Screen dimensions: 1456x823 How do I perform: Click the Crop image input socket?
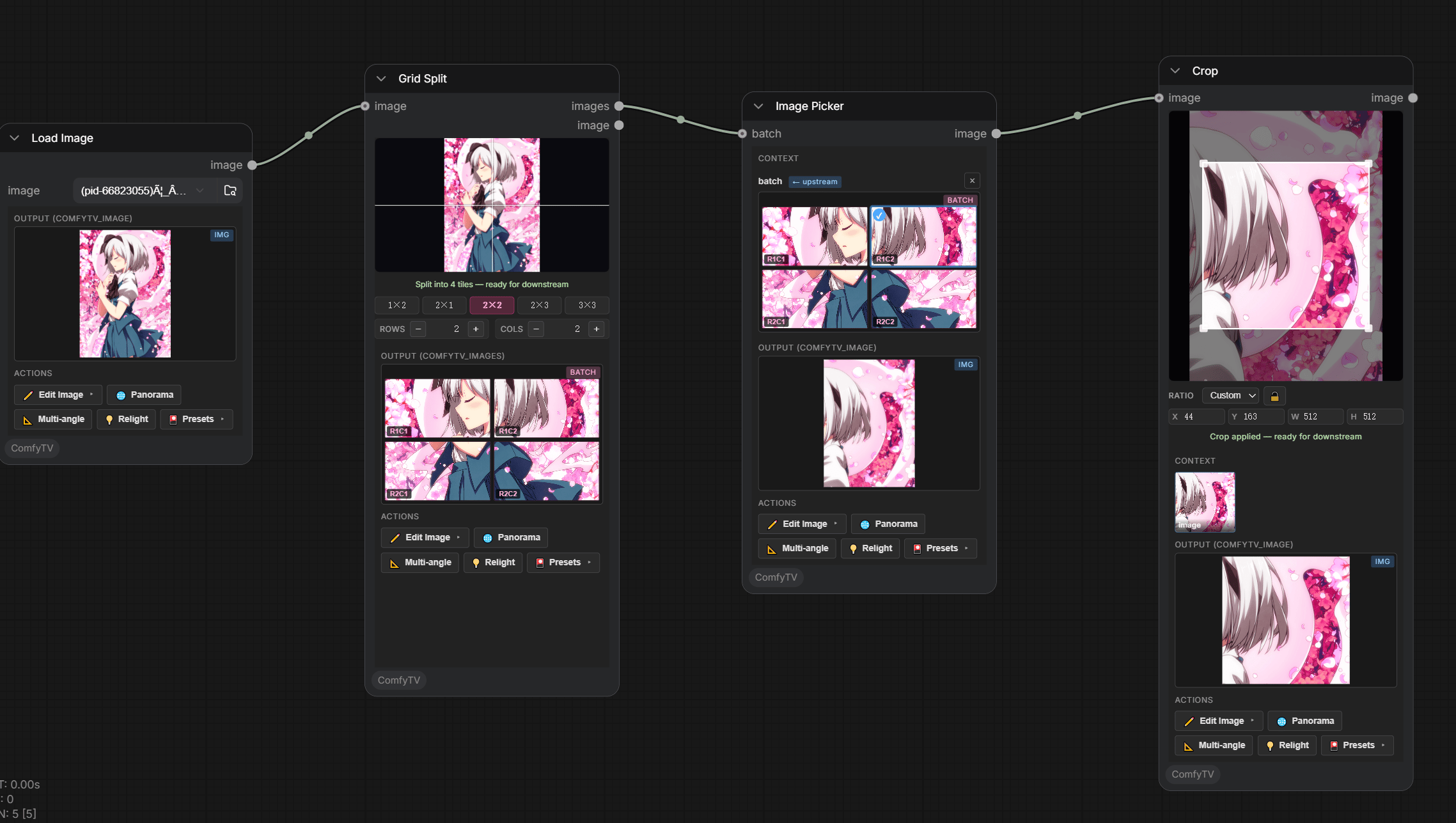coord(1159,98)
